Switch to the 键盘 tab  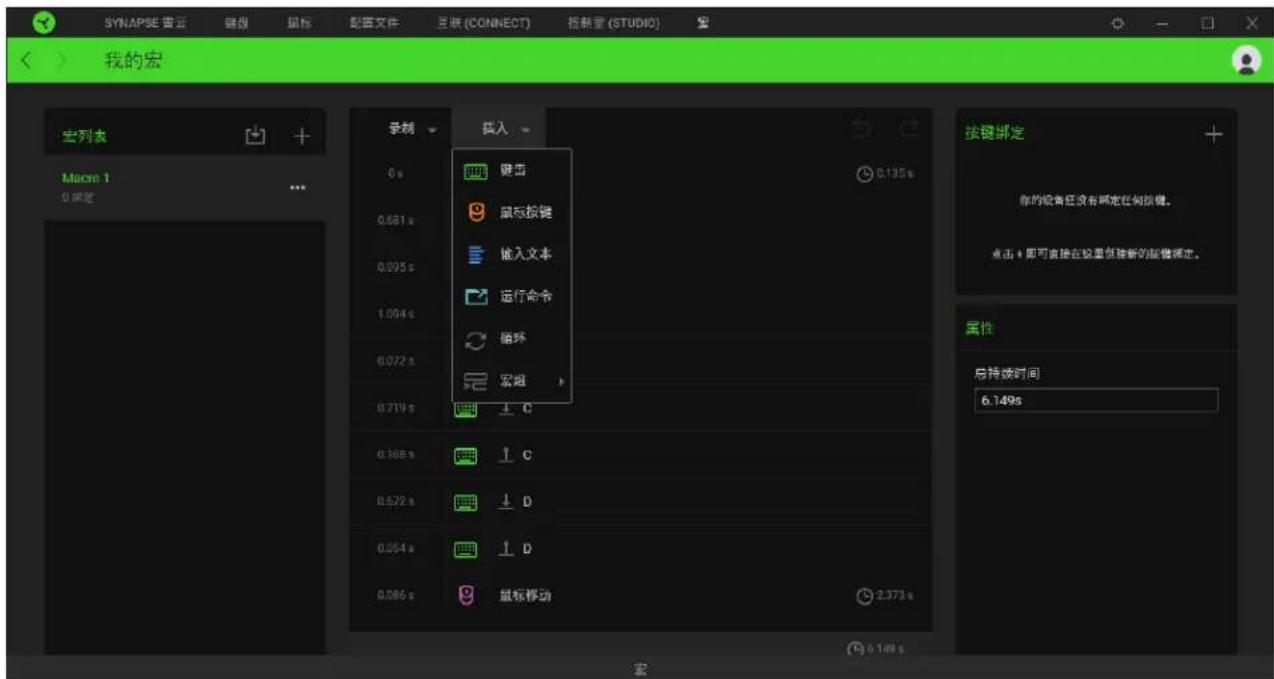237,22
